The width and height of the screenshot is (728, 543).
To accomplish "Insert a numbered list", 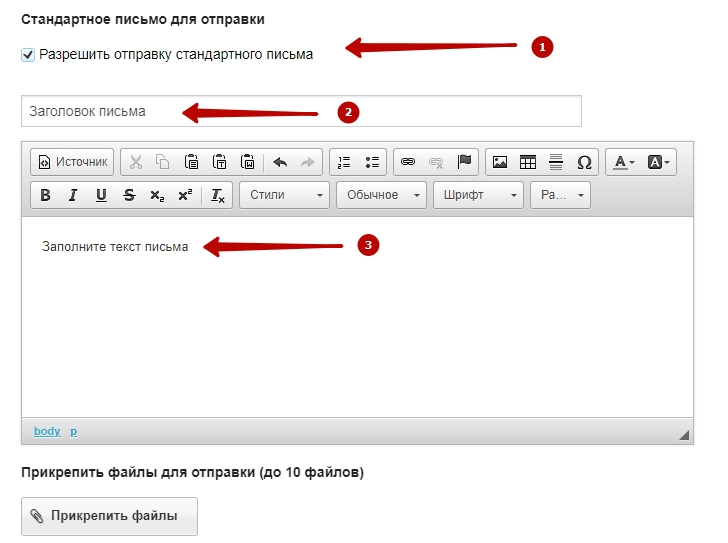I will click(345, 162).
